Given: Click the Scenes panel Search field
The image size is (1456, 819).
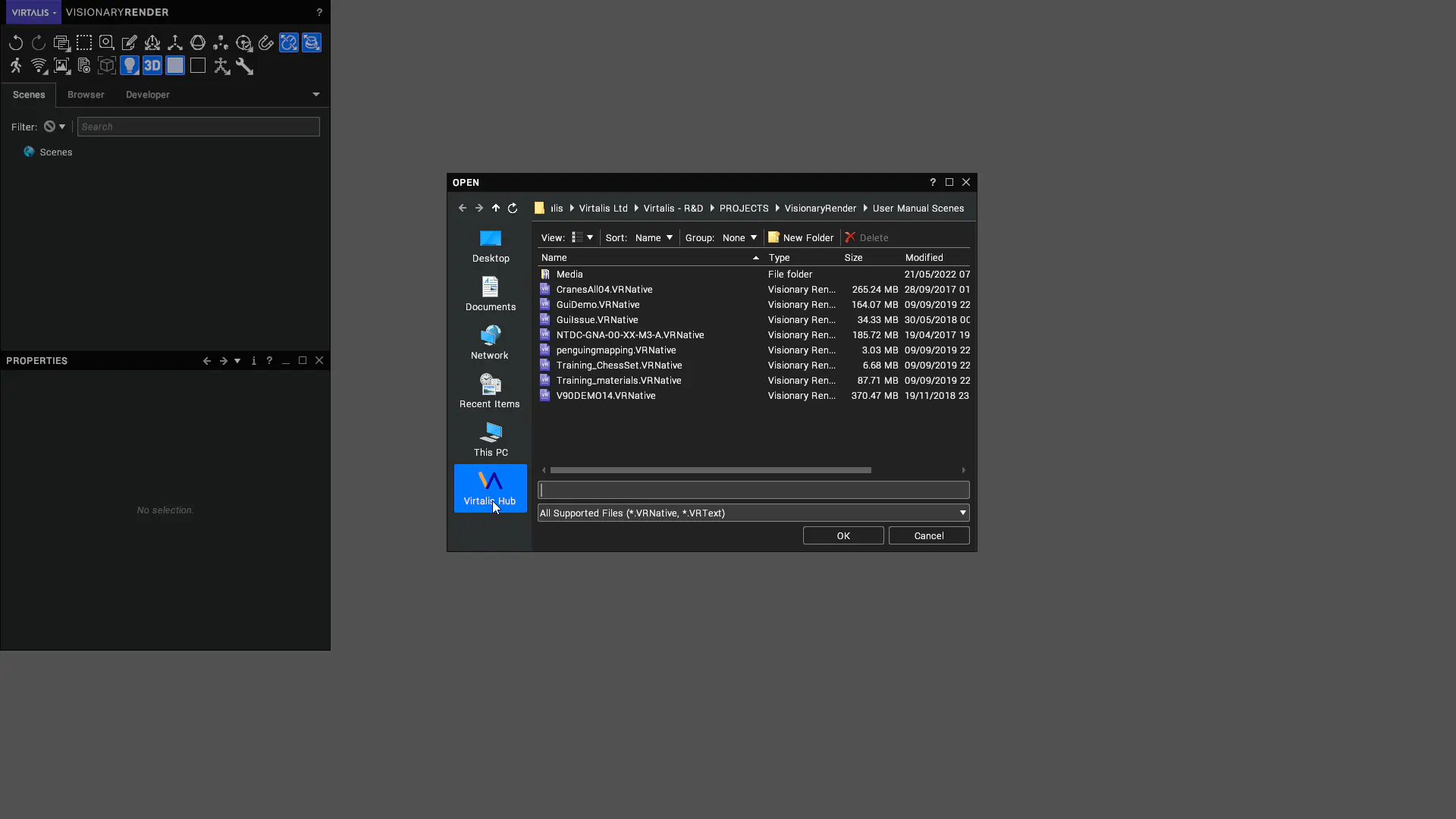Looking at the screenshot, I should (198, 127).
